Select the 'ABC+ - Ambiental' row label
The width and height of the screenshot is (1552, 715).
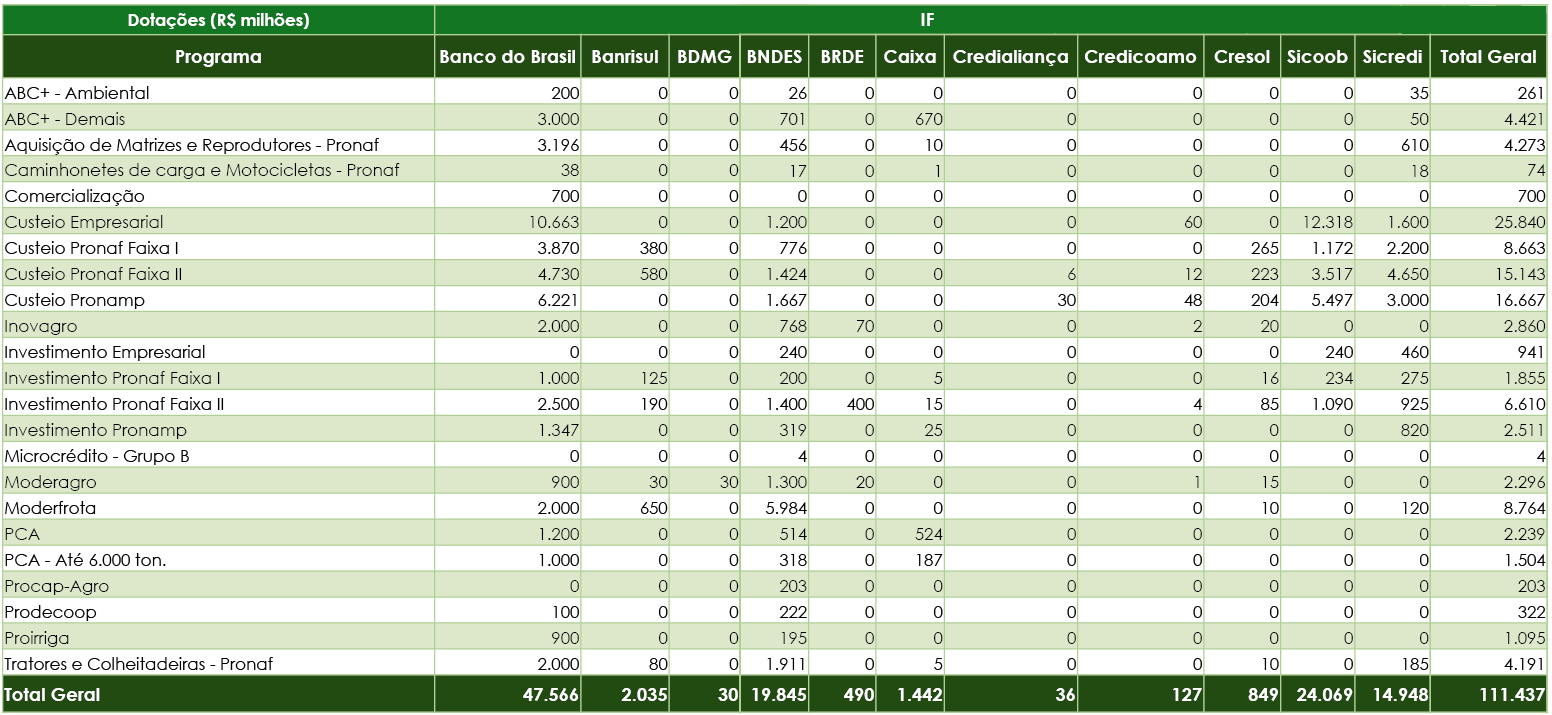pos(77,93)
